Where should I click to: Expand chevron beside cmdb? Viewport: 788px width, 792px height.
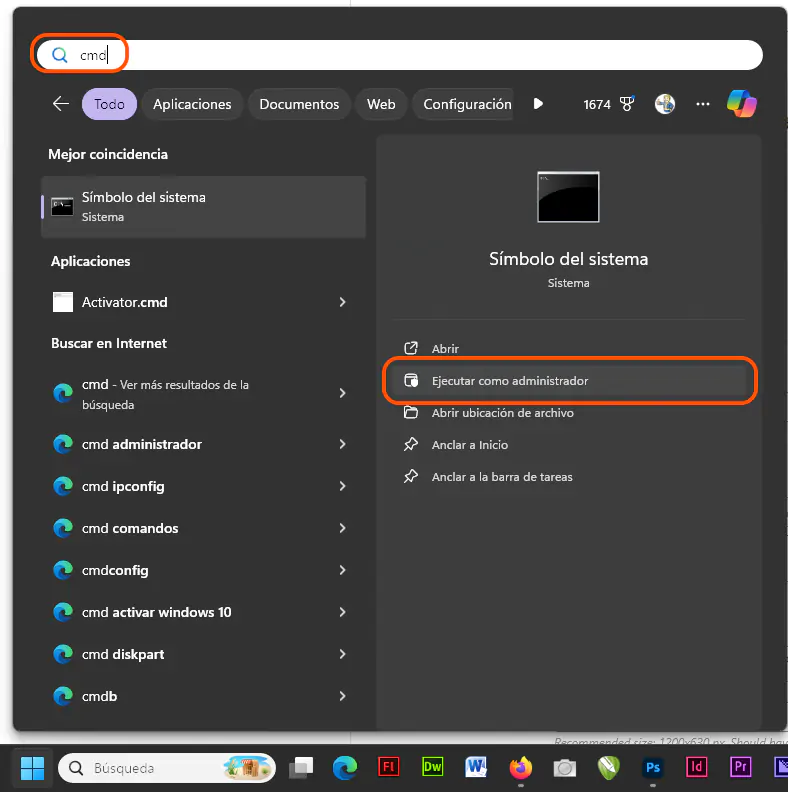[x=342, y=696]
